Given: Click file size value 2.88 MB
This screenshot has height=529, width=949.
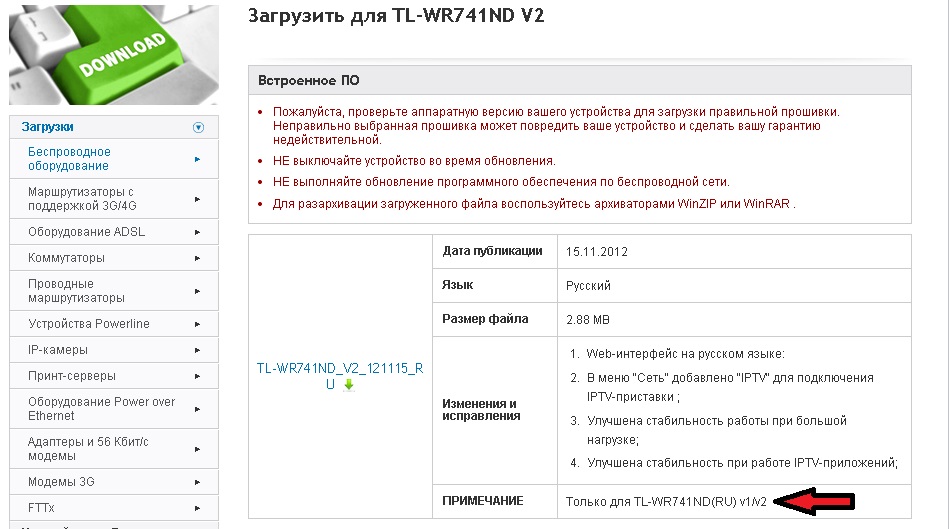Looking at the screenshot, I should pos(588,320).
